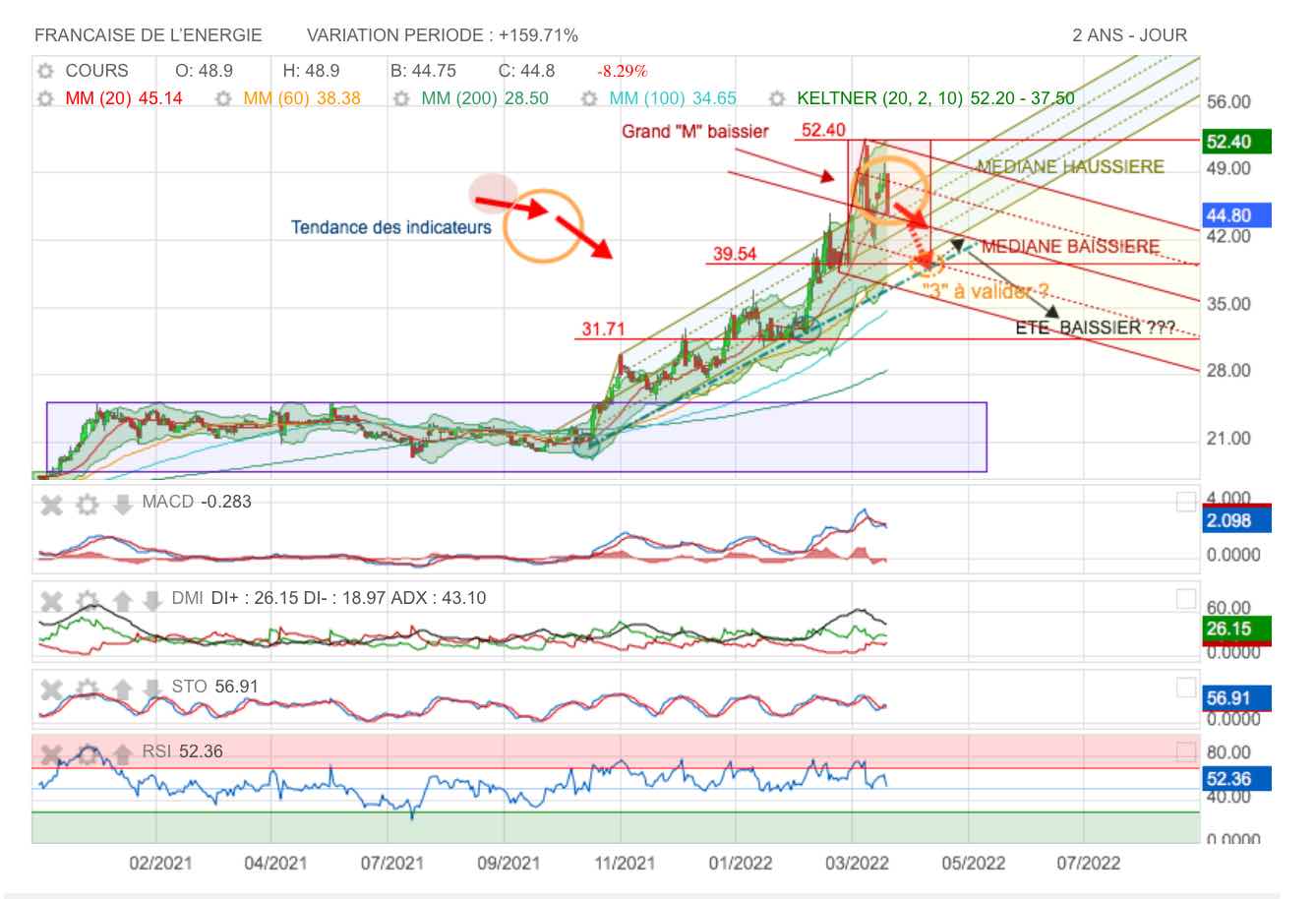
Task: Click the B: 44.75 low value
Action: click(423, 71)
